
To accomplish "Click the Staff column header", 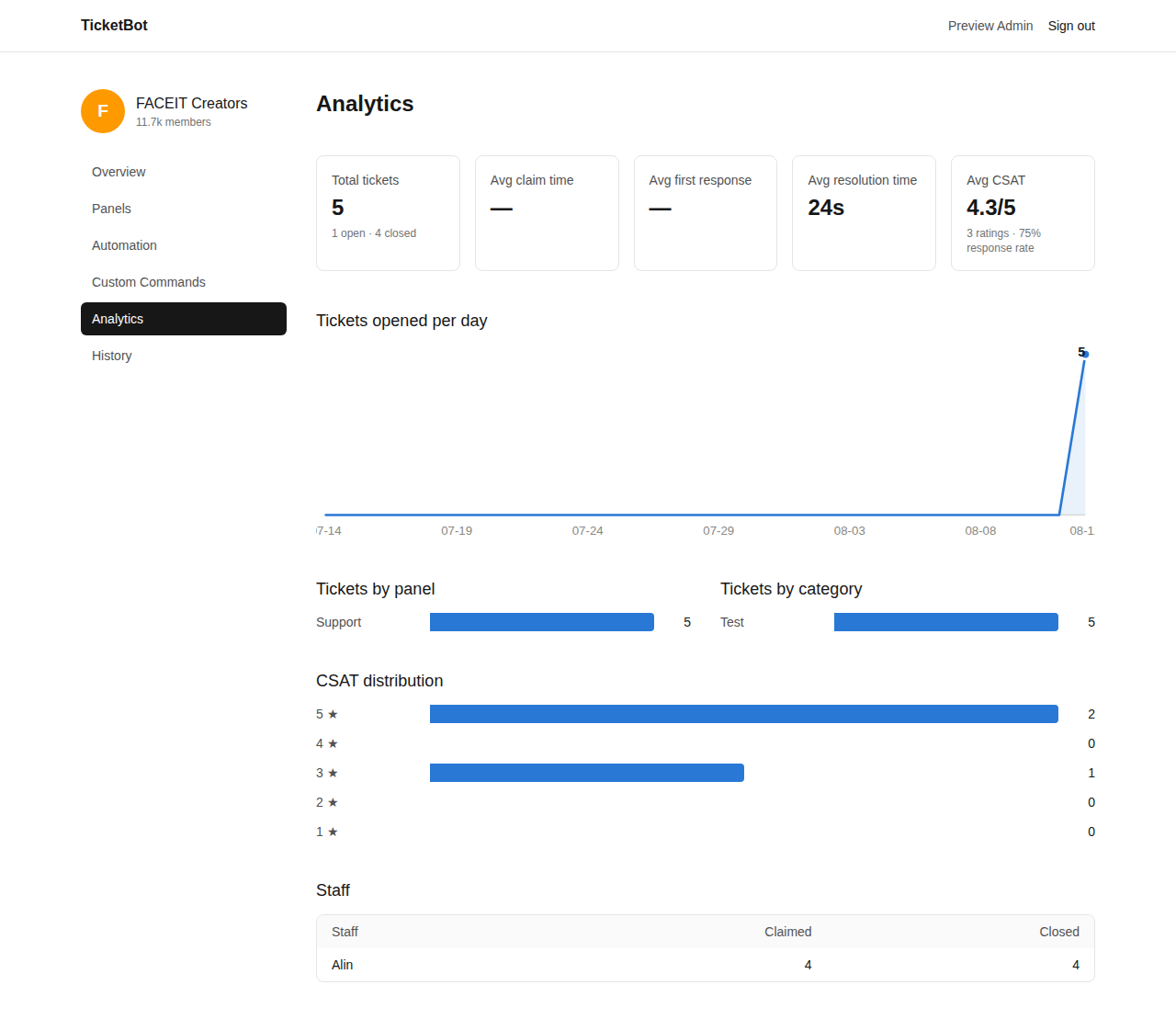I will (345, 932).
